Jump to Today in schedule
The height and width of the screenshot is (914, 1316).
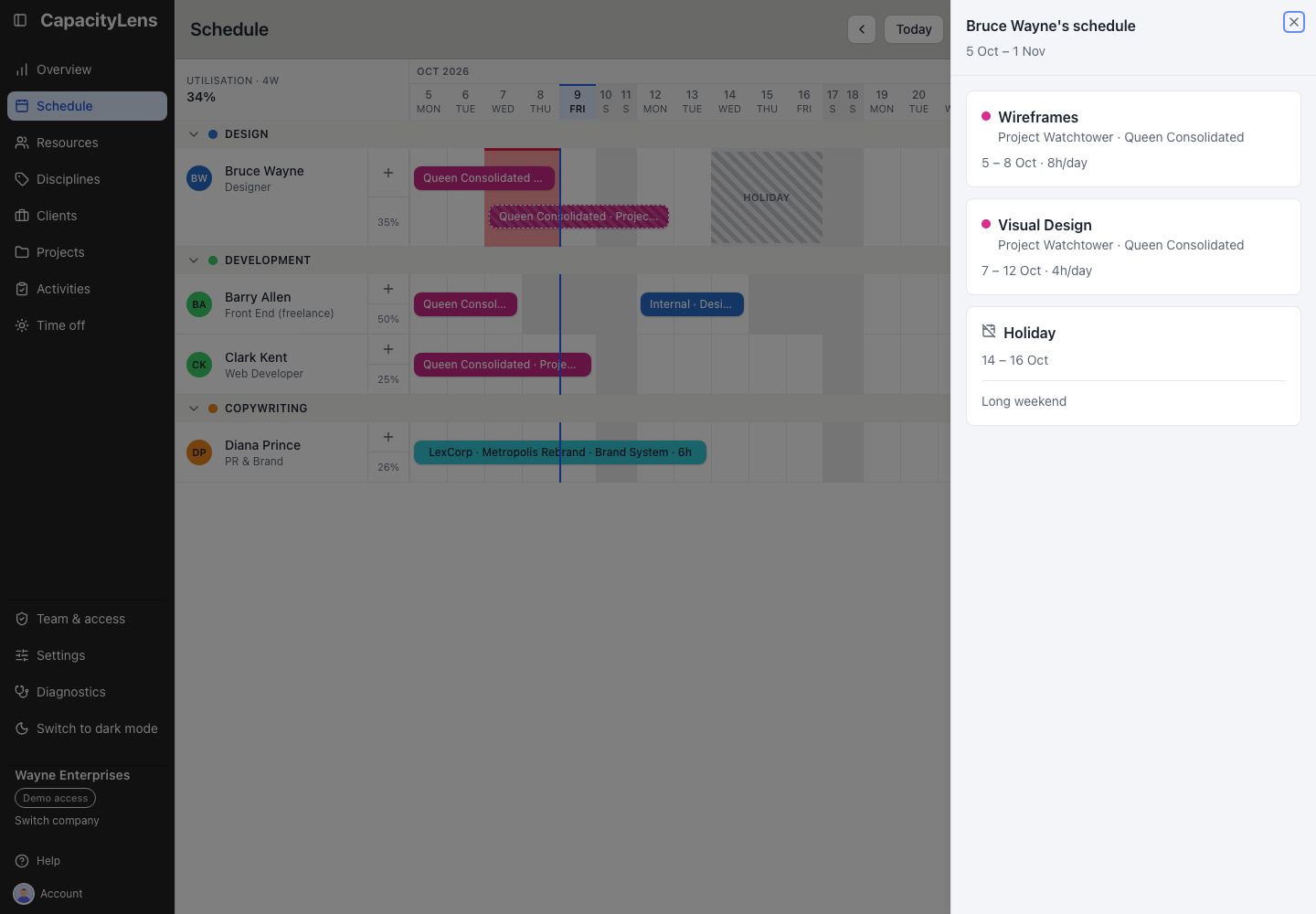(914, 29)
